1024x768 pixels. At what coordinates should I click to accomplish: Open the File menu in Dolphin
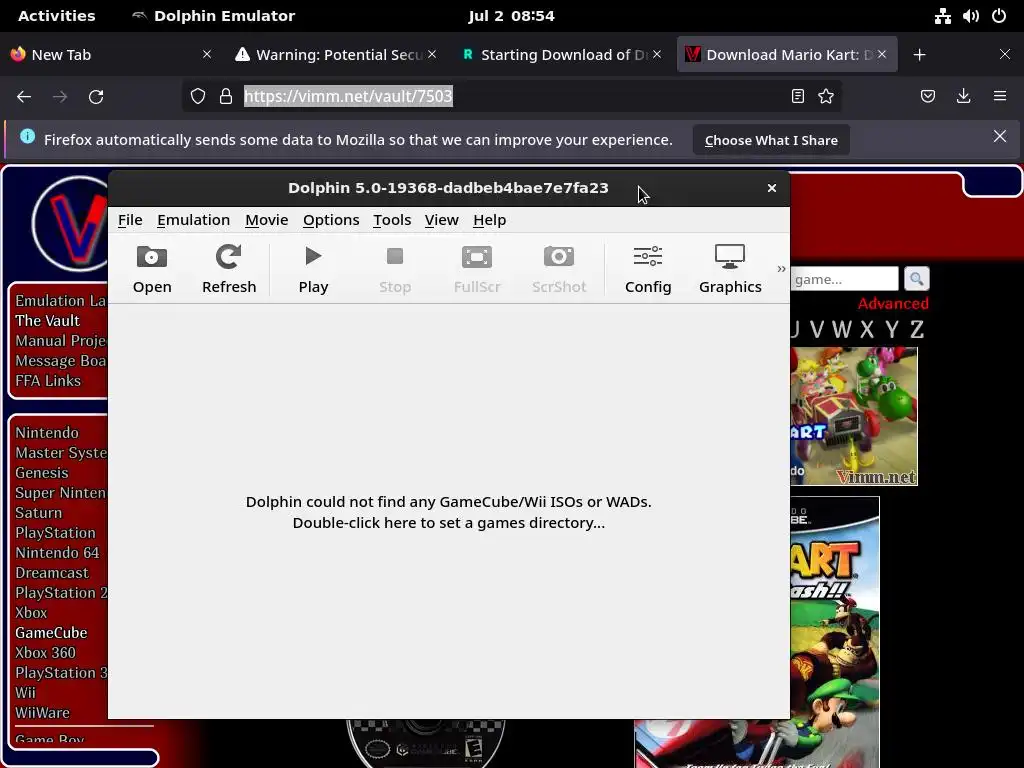(x=130, y=220)
